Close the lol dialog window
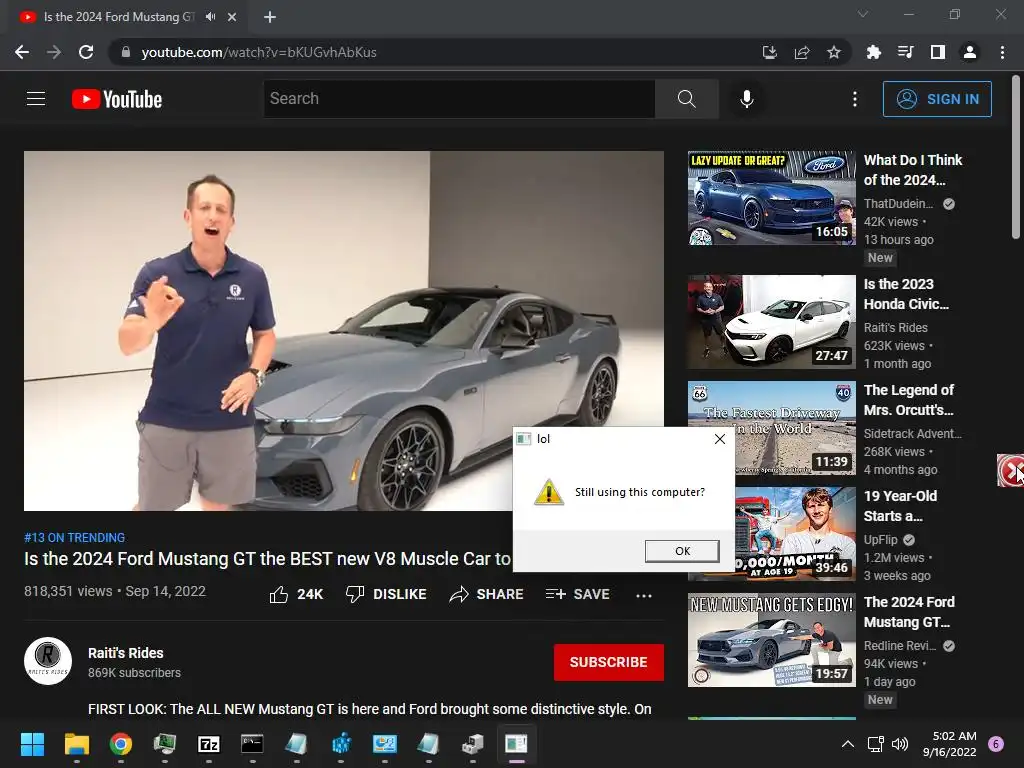Screen dimensions: 1024x768 click(x=720, y=439)
